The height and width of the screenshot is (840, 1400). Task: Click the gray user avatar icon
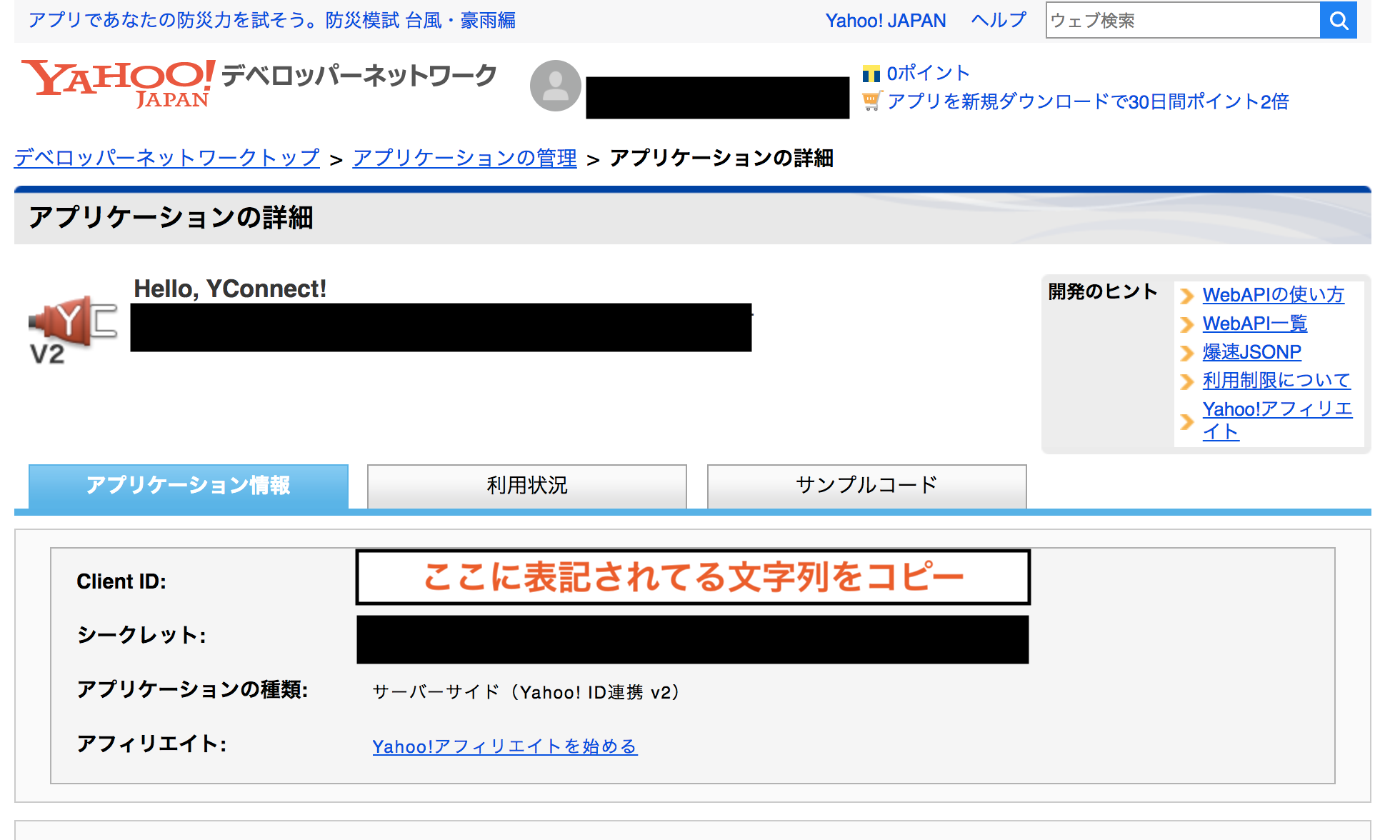coord(555,86)
